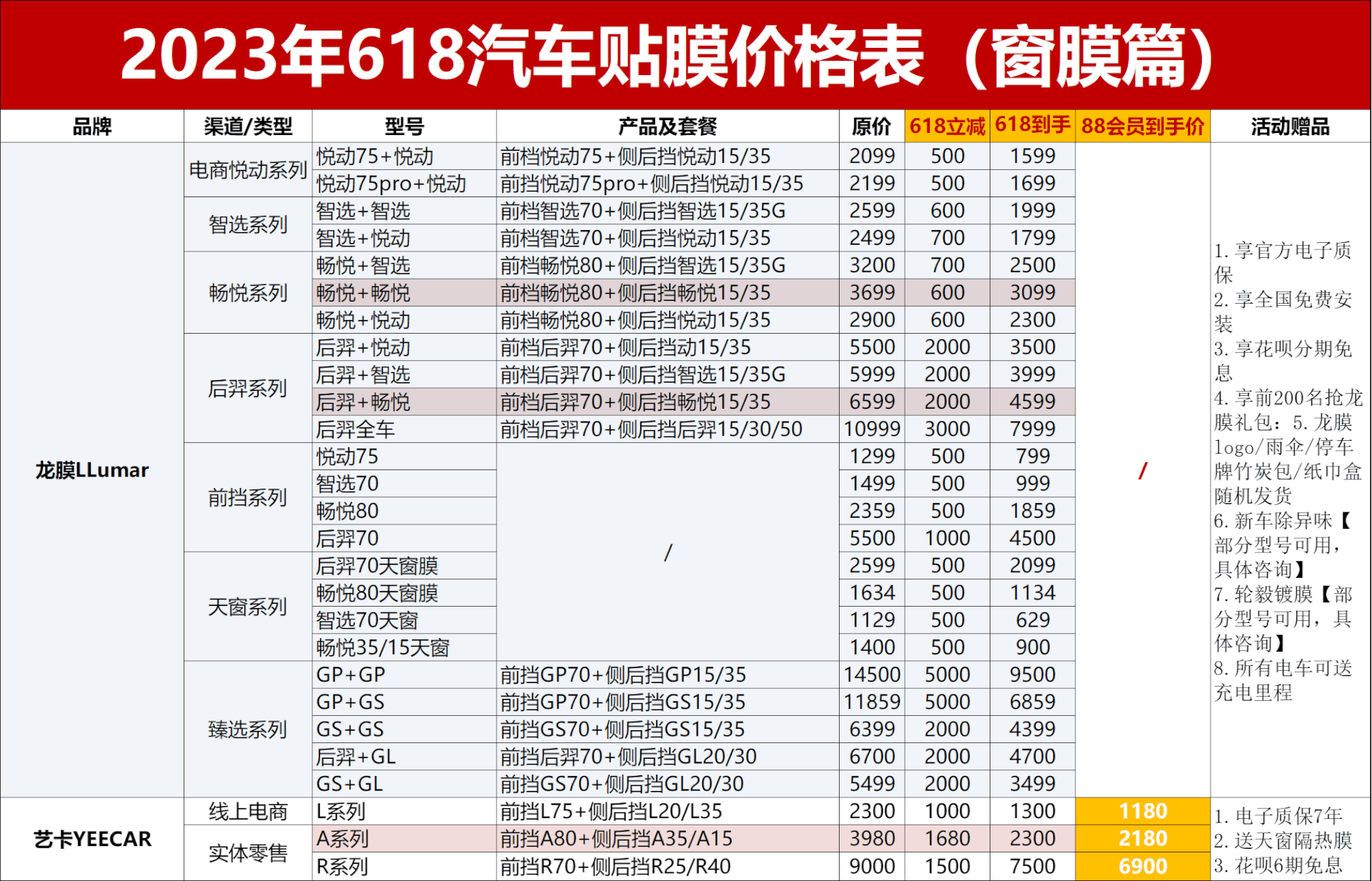Click the 活动赠品 column header
Image resolution: width=1372 pixels, height=881 pixels.
pyautogui.click(x=1290, y=126)
